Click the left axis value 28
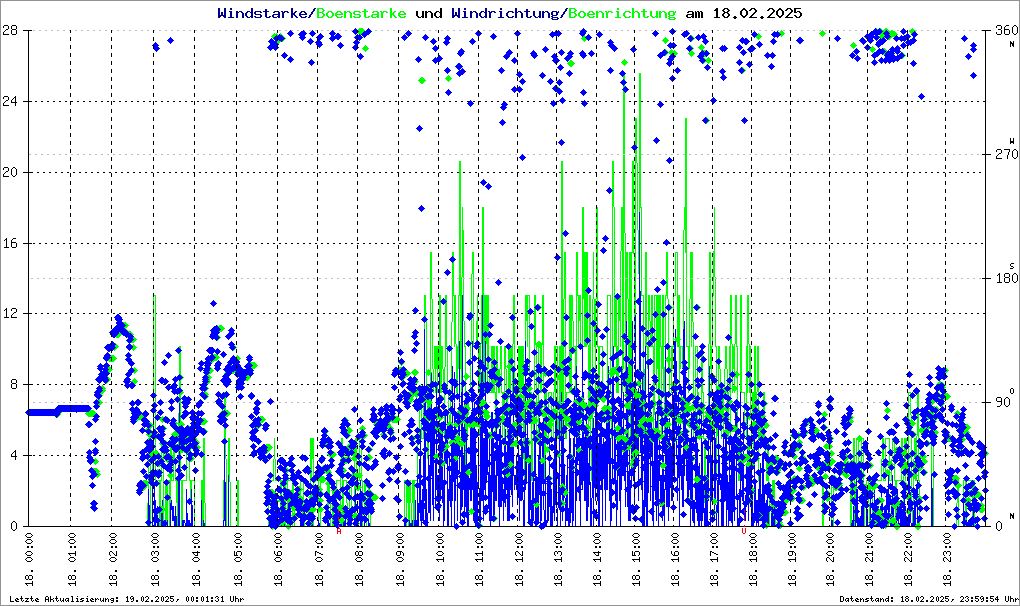 (9, 31)
